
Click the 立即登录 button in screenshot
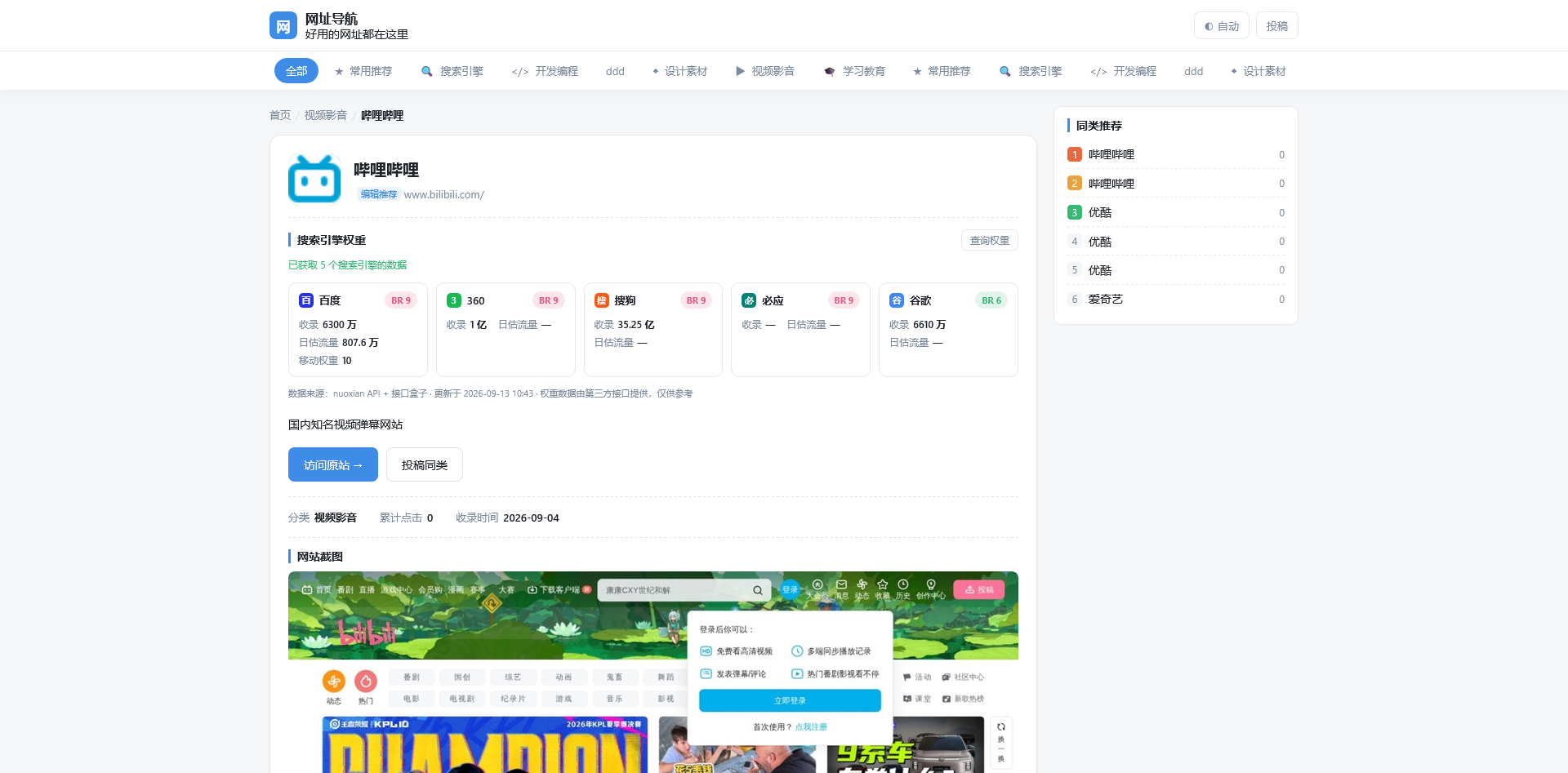[x=790, y=700]
